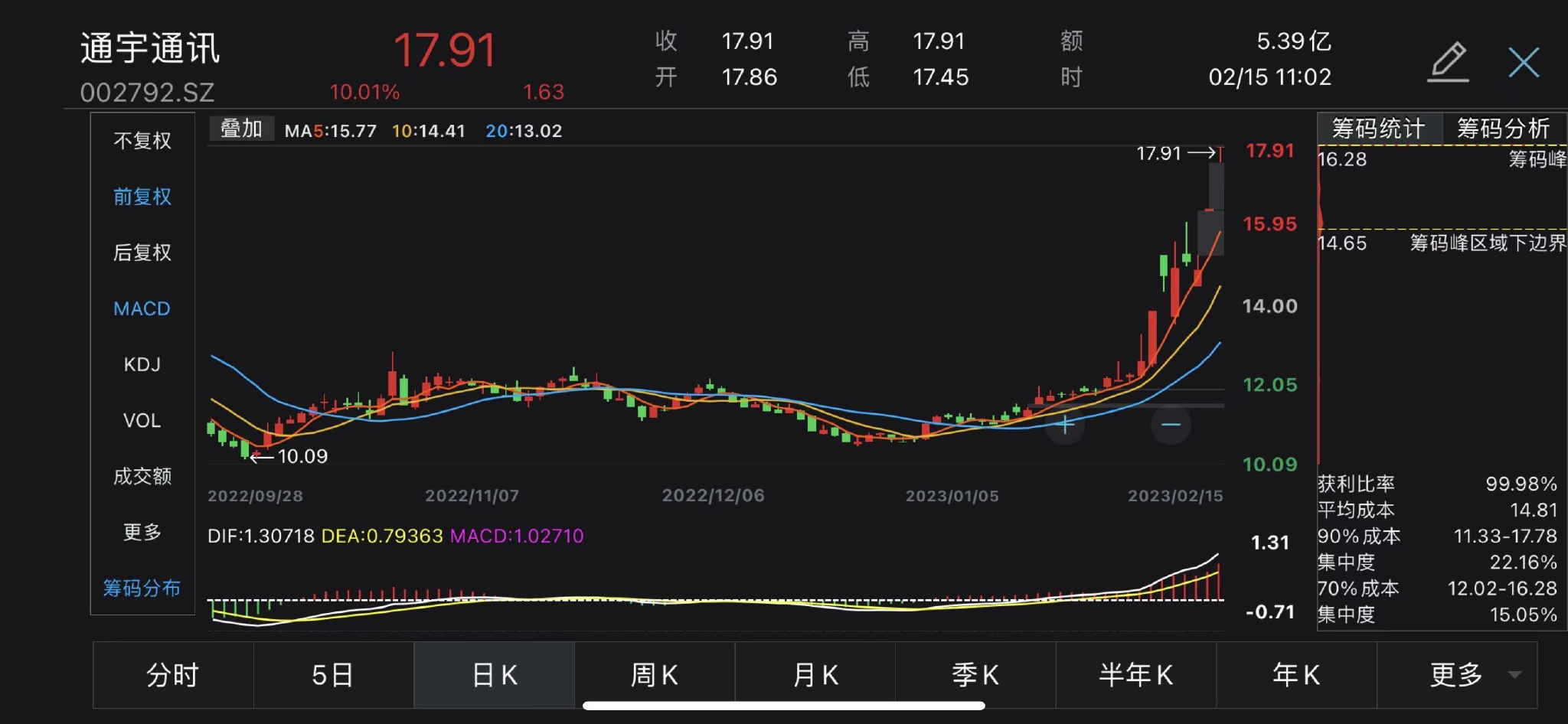Image resolution: width=1568 pixels, height=724 pixels.
Task: Select the 日K daily candlestick tab
Action: tap(494, 675)
